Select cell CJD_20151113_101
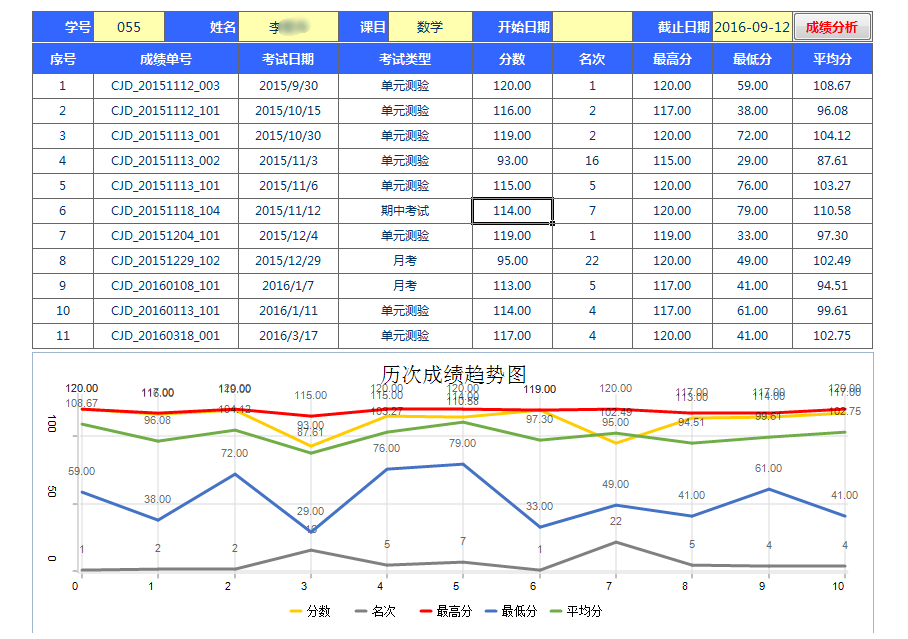 (x=166, y=186)
